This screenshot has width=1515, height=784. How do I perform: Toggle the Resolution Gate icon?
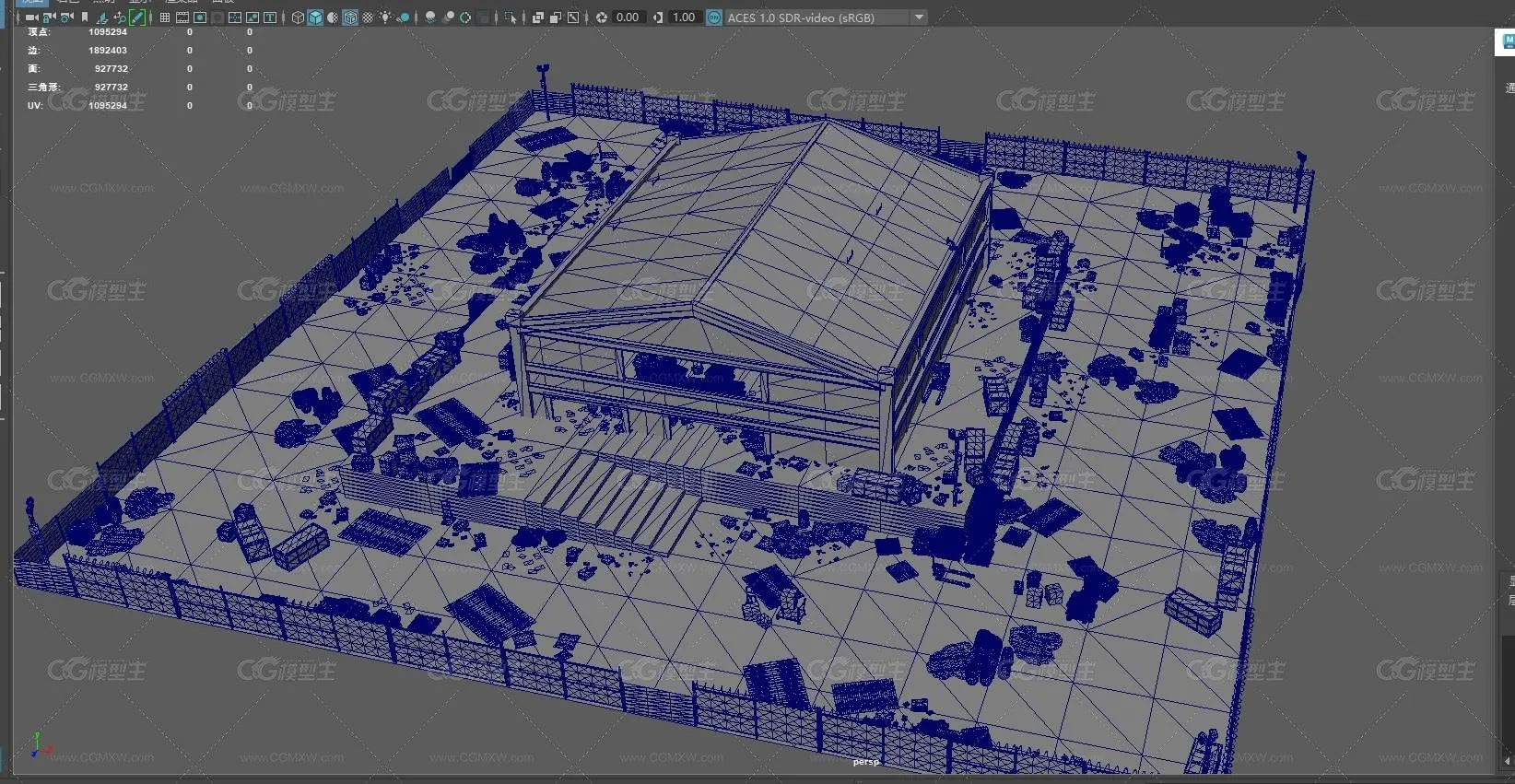pos(200,18)
